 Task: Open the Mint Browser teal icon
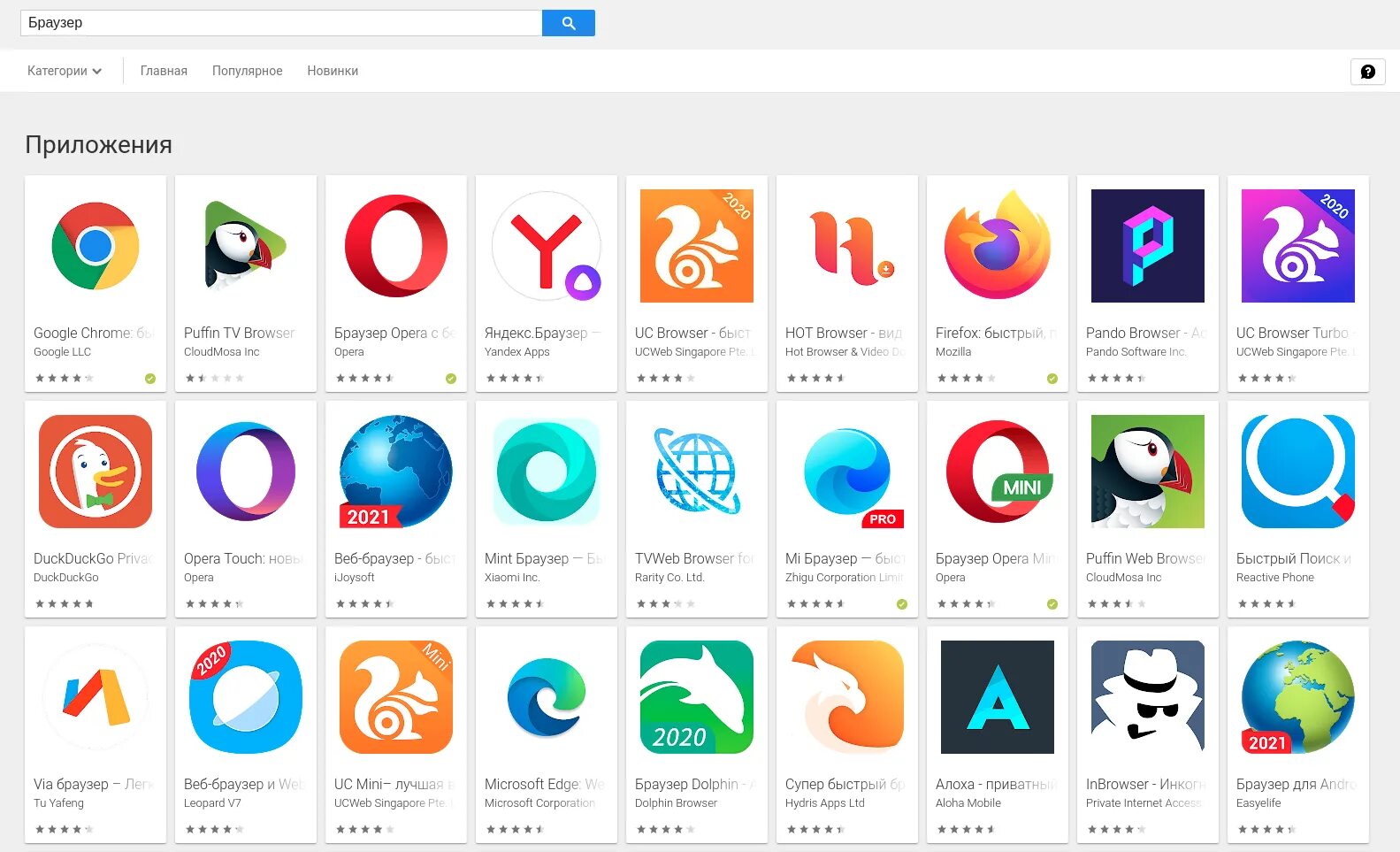pos(547,472)
